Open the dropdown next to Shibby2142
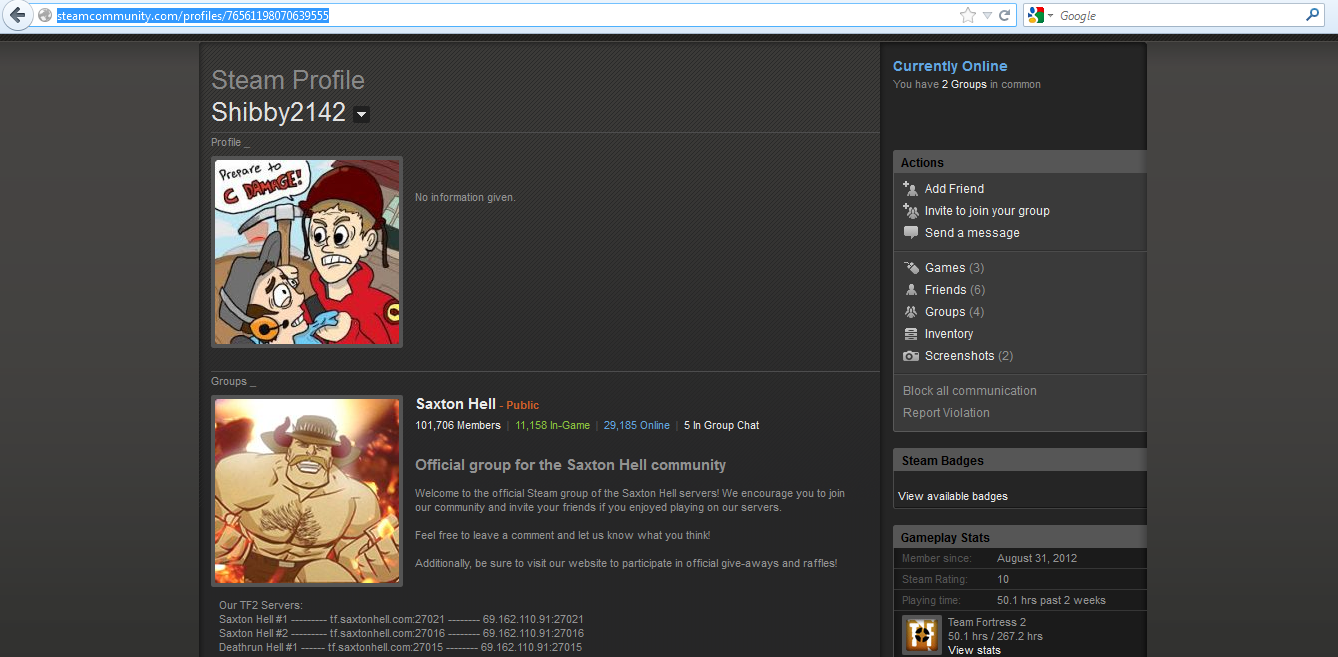This screenshot has width=1338, height=657. click(x=361, y=114)
